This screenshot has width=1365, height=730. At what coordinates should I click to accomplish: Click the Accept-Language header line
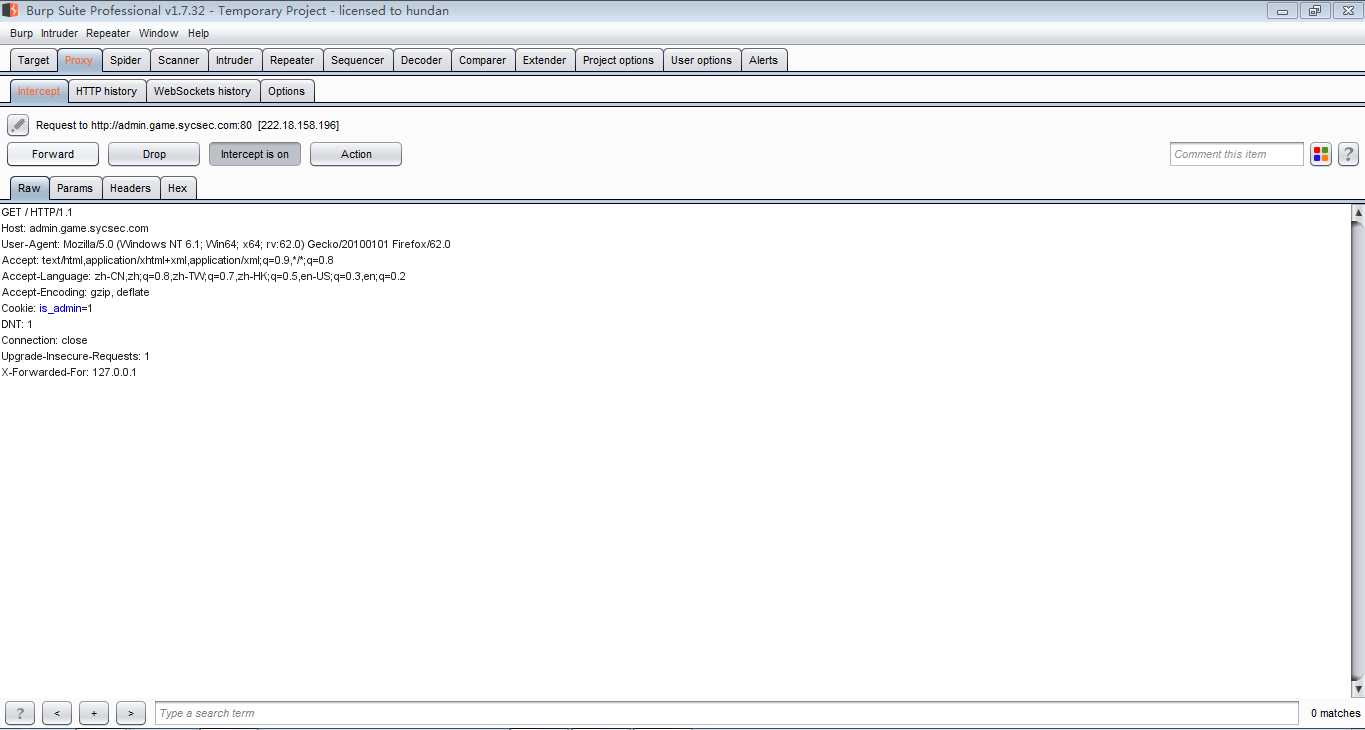204,276
